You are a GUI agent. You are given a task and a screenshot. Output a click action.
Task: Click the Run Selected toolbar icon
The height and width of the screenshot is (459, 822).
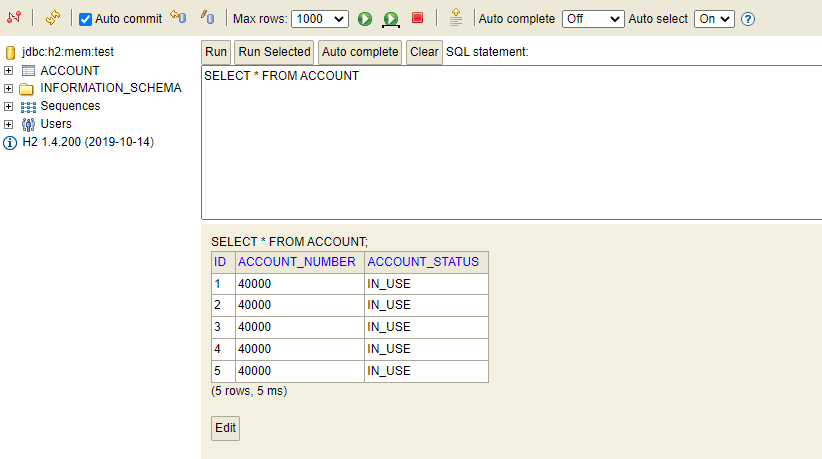click(391, 19)
